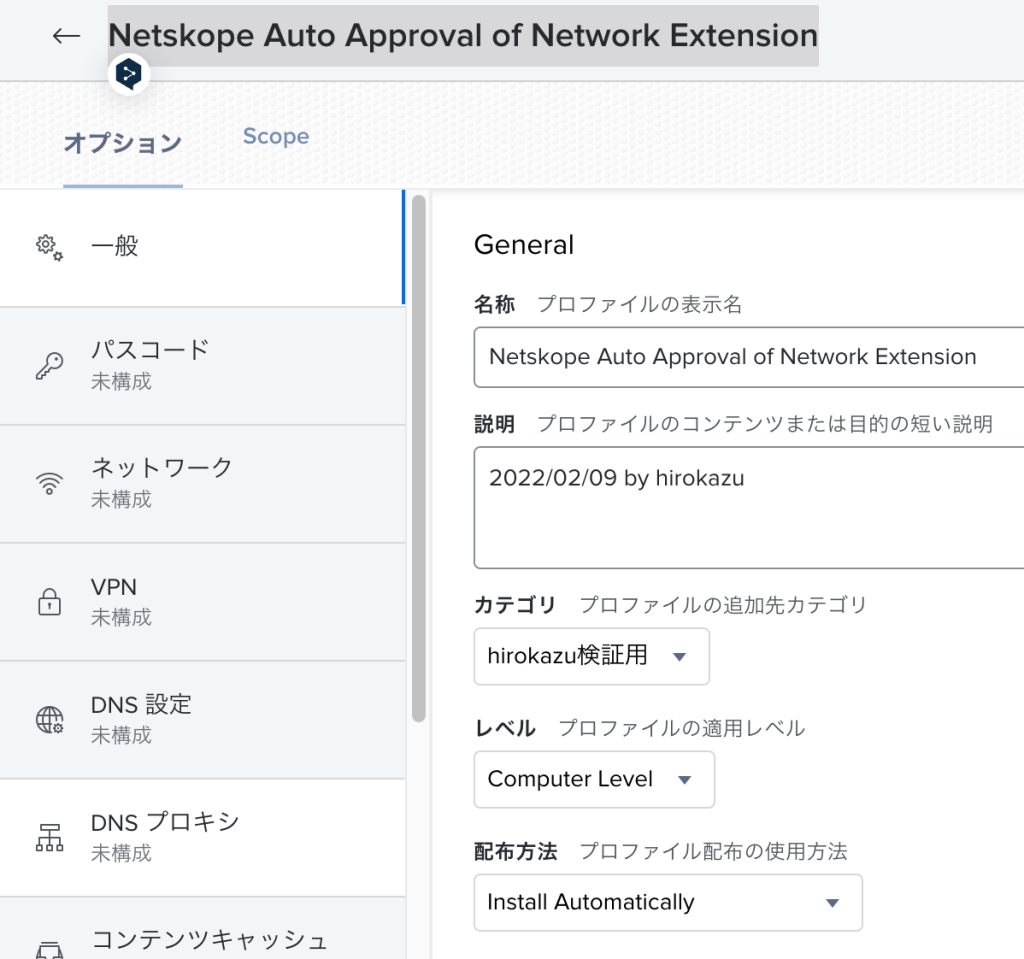Click the highlighted profile title heading

point(463,36)
